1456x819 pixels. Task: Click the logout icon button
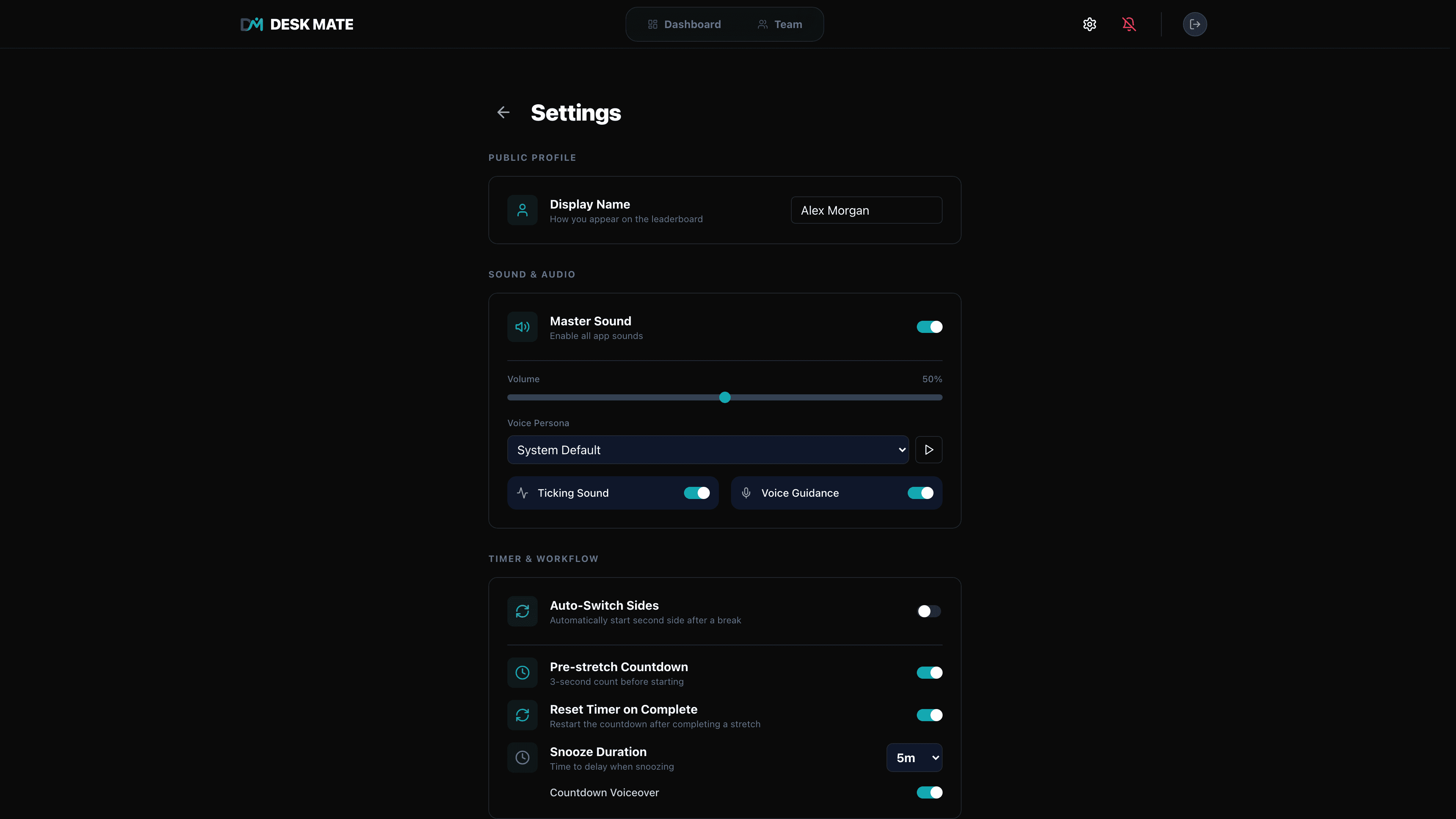1195,24
